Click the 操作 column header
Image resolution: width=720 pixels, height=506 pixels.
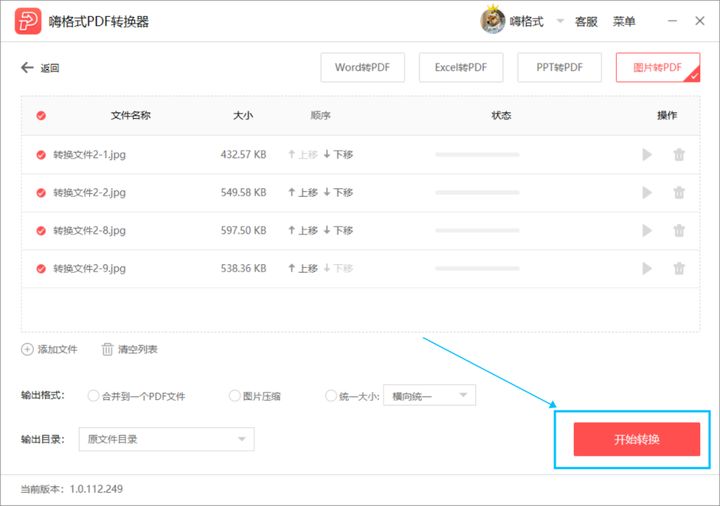click(x=667, y=115)
